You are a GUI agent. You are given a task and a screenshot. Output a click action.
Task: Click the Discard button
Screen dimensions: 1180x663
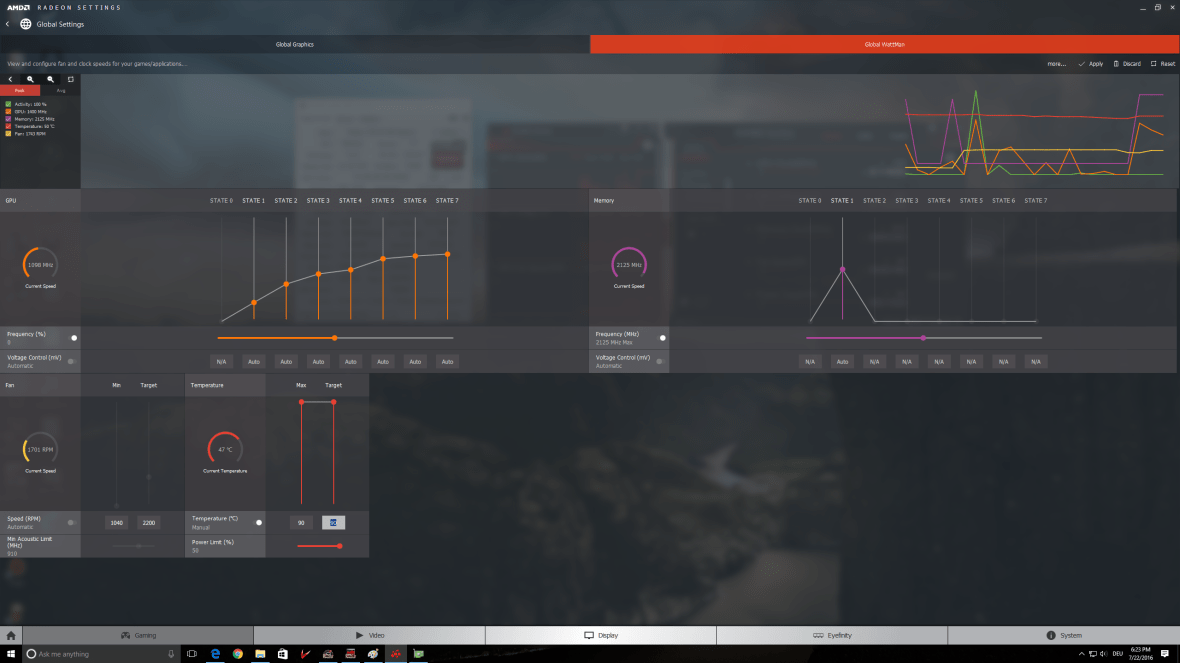click(1126, 64)
